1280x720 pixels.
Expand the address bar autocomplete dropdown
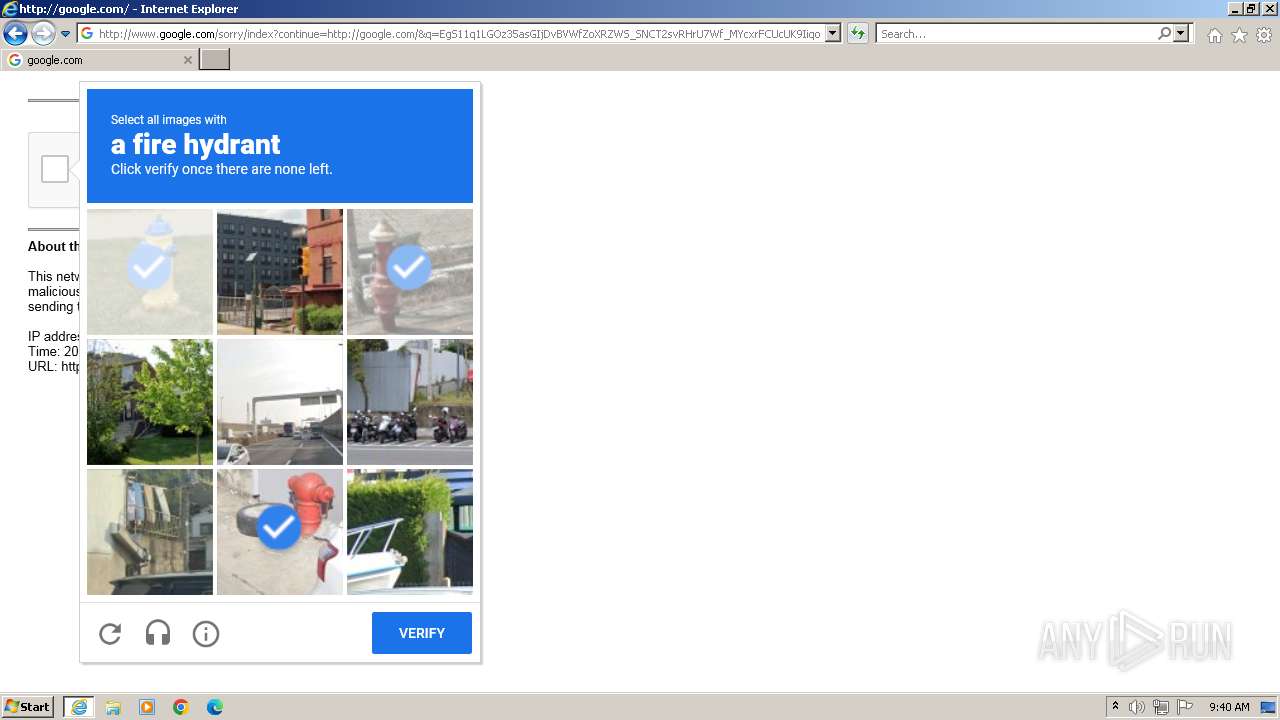[833, 34]
